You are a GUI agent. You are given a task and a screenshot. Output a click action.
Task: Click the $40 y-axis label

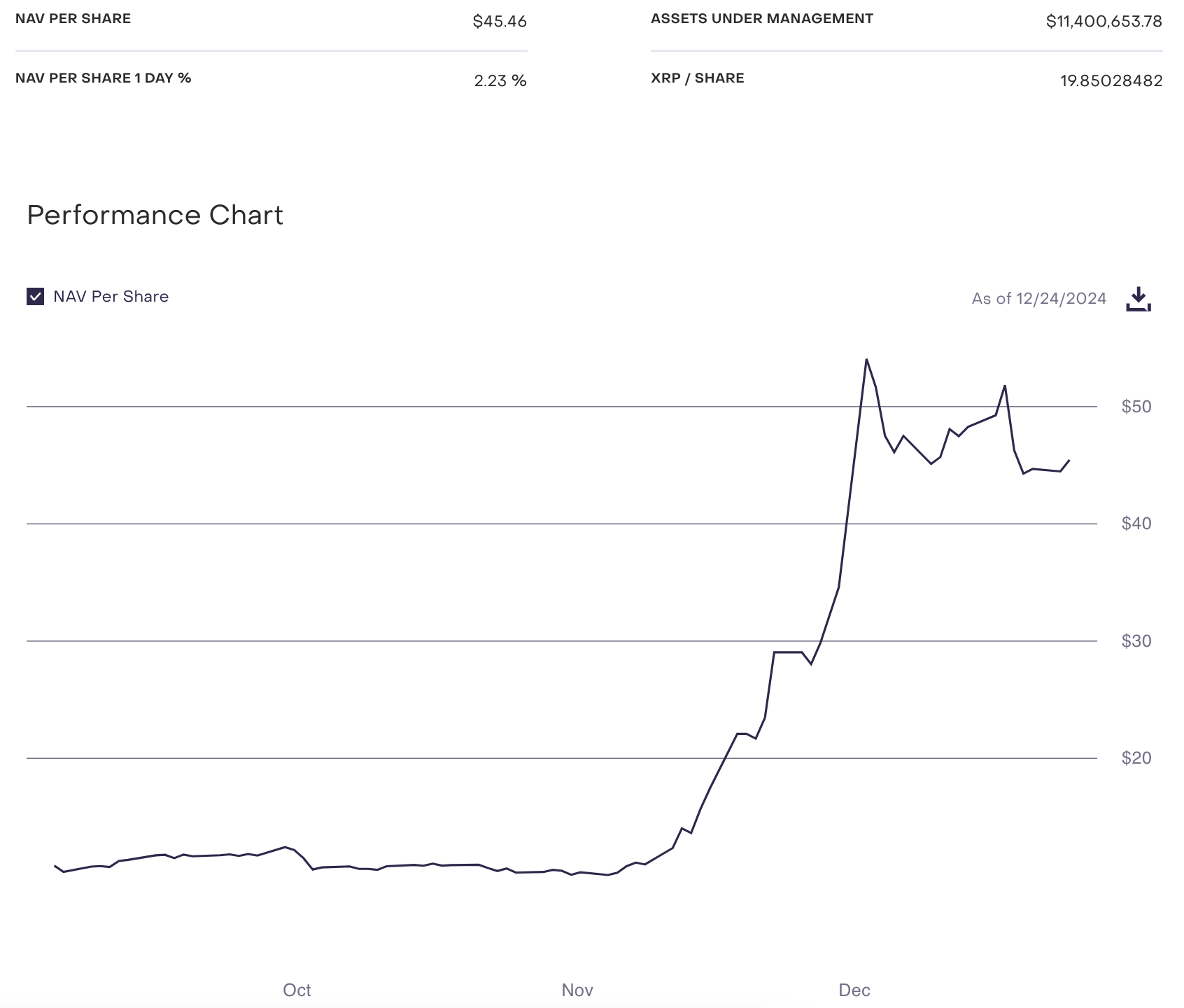pos(1136,524)
